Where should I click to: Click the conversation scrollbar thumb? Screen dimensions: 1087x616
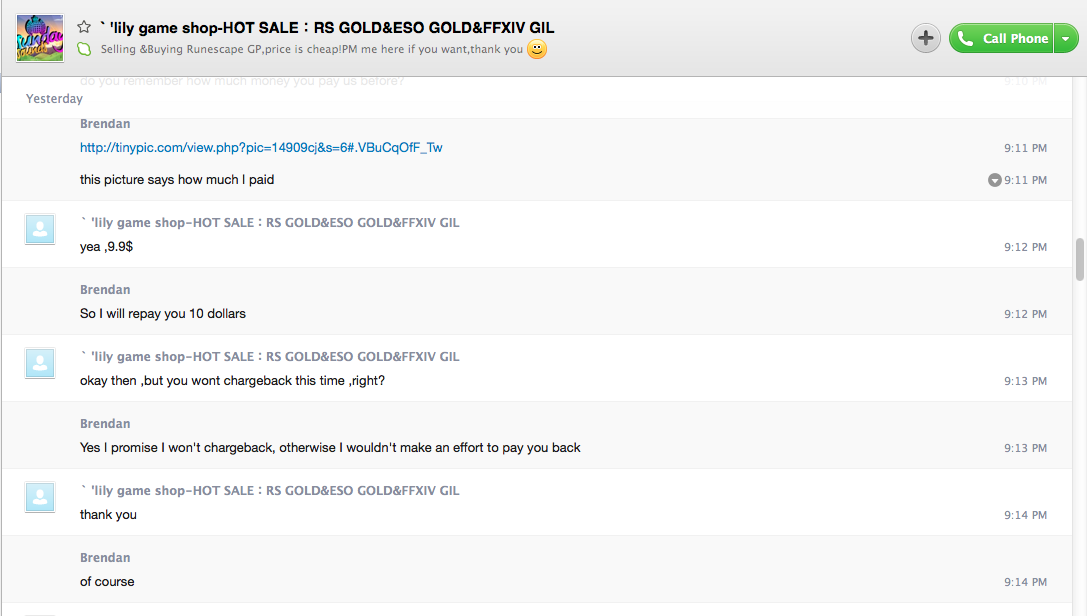pos(1079,260)
